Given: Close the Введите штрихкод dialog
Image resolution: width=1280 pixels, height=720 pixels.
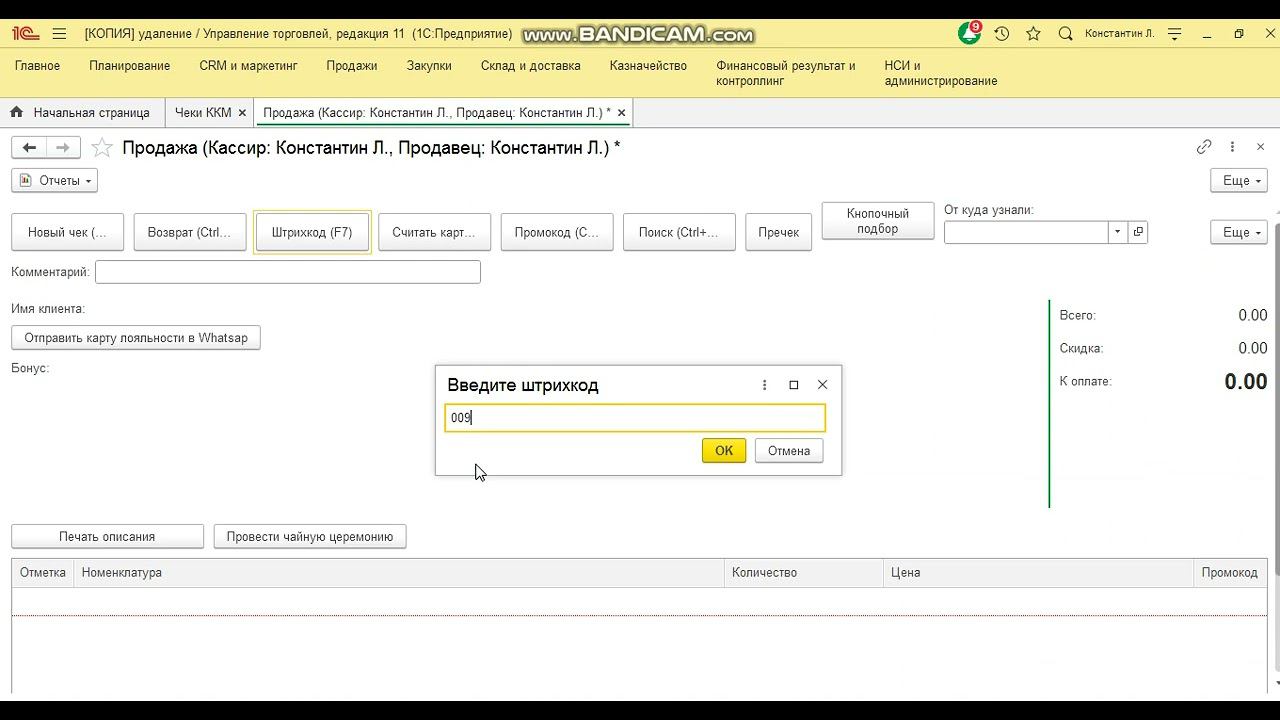Looking at the screenshot, I should (x=822, y=385).
